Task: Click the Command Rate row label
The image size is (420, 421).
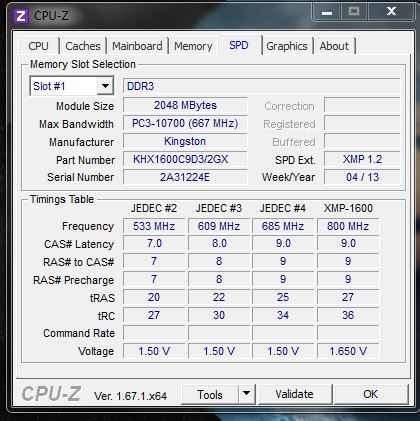Action: click(79, 333)
